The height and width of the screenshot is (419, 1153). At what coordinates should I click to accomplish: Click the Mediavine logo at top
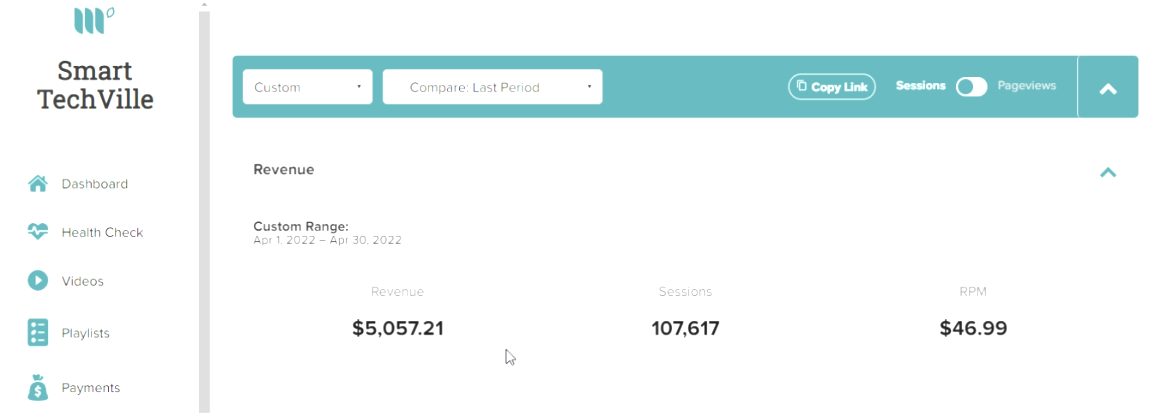(94, 21)
